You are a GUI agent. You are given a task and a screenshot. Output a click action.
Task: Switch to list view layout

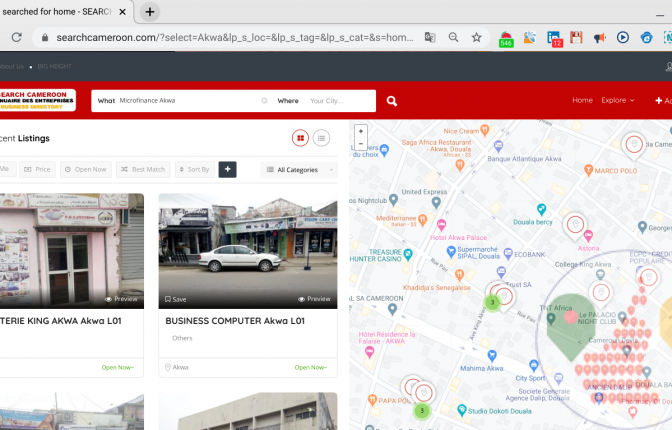321,138
